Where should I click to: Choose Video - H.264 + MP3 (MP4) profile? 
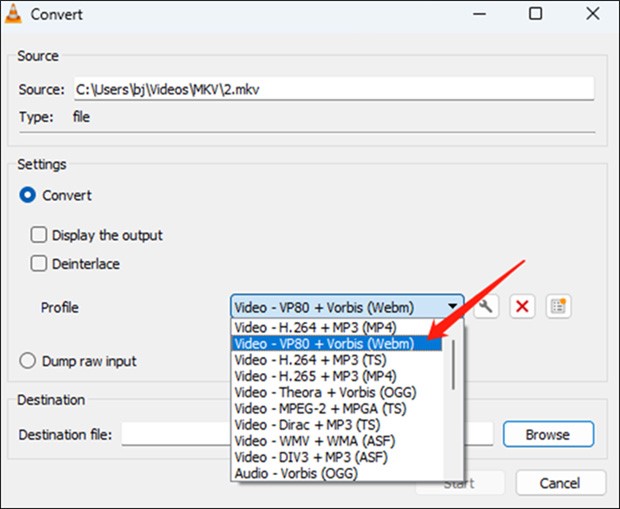click(x=336, y=327)
